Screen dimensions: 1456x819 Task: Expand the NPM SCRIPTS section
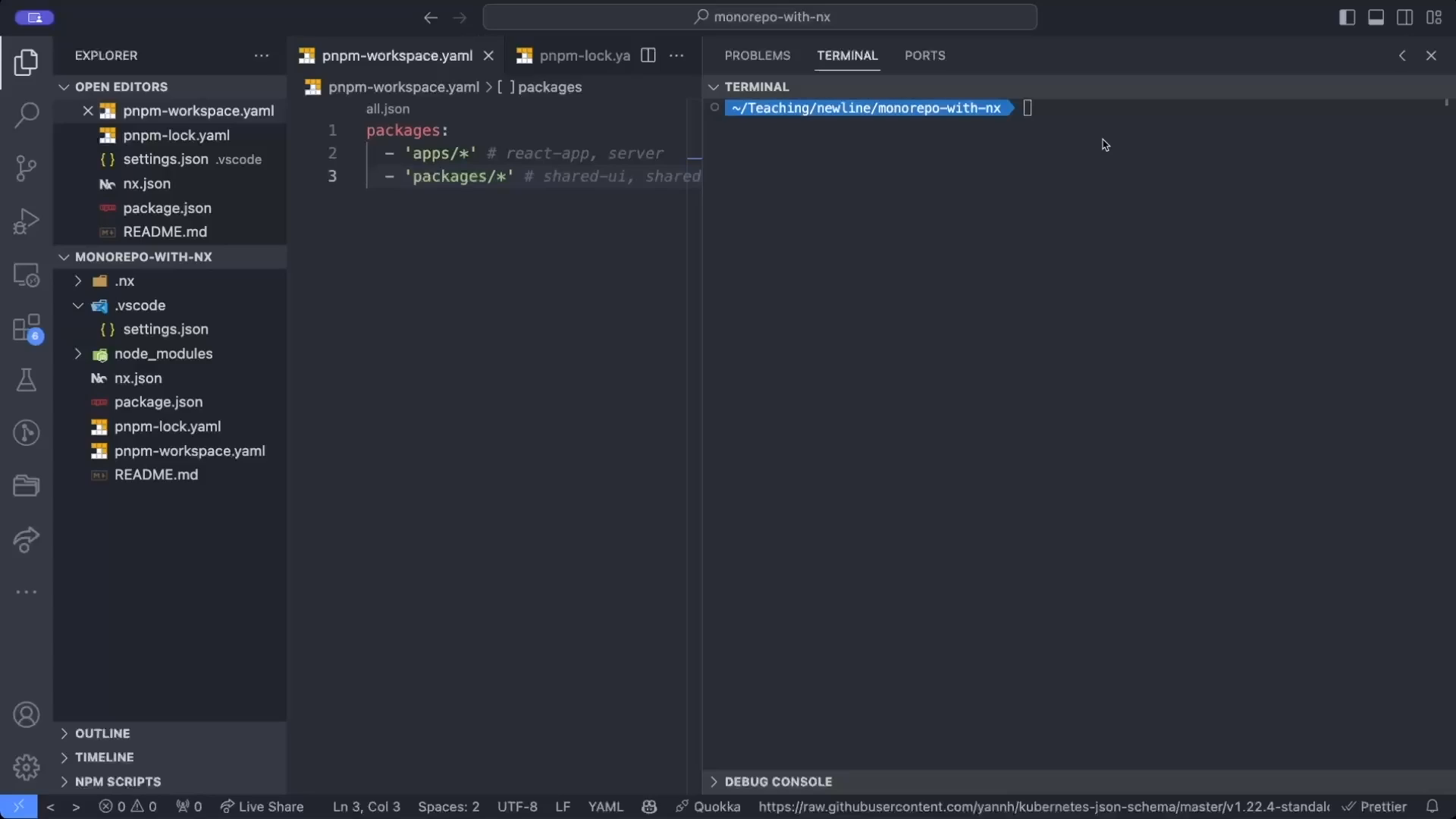coord(118,782)
